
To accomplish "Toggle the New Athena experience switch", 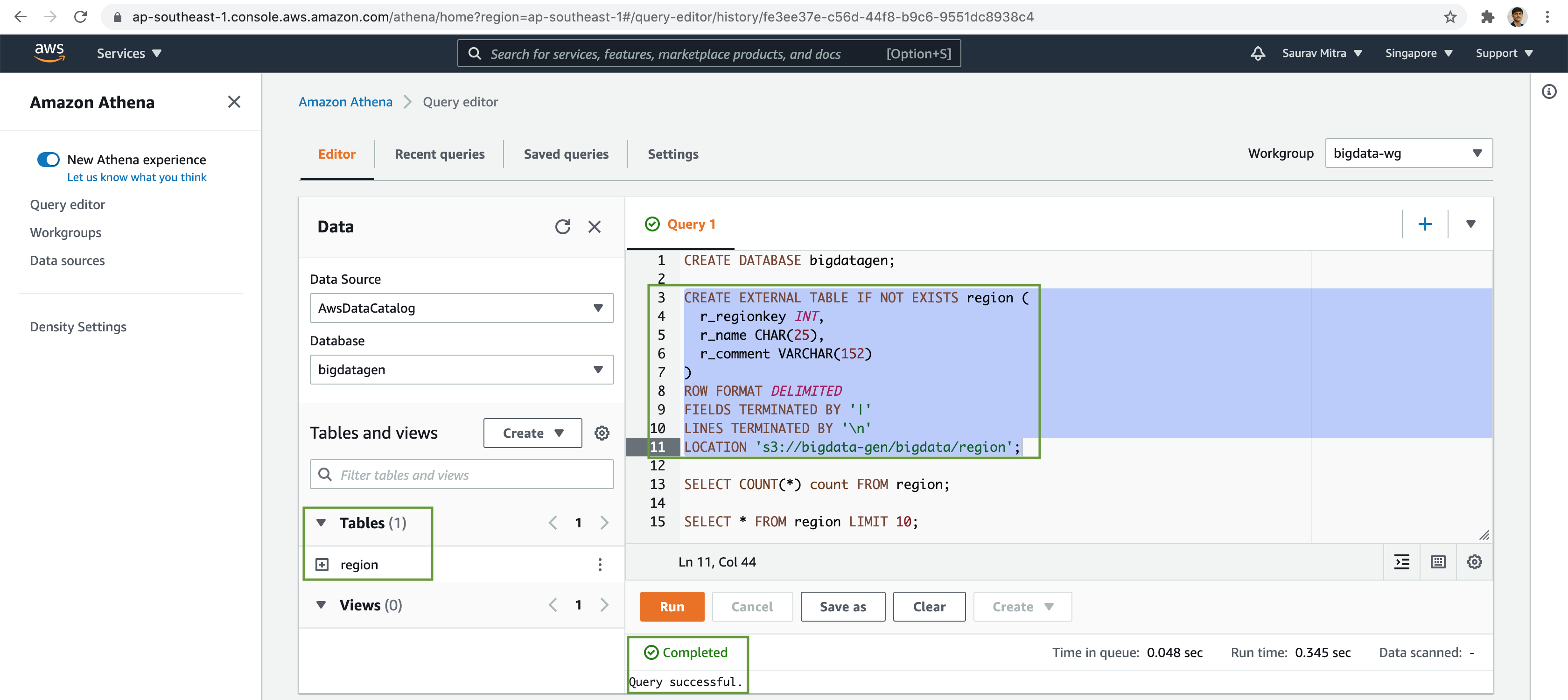I will pos(48,160).
